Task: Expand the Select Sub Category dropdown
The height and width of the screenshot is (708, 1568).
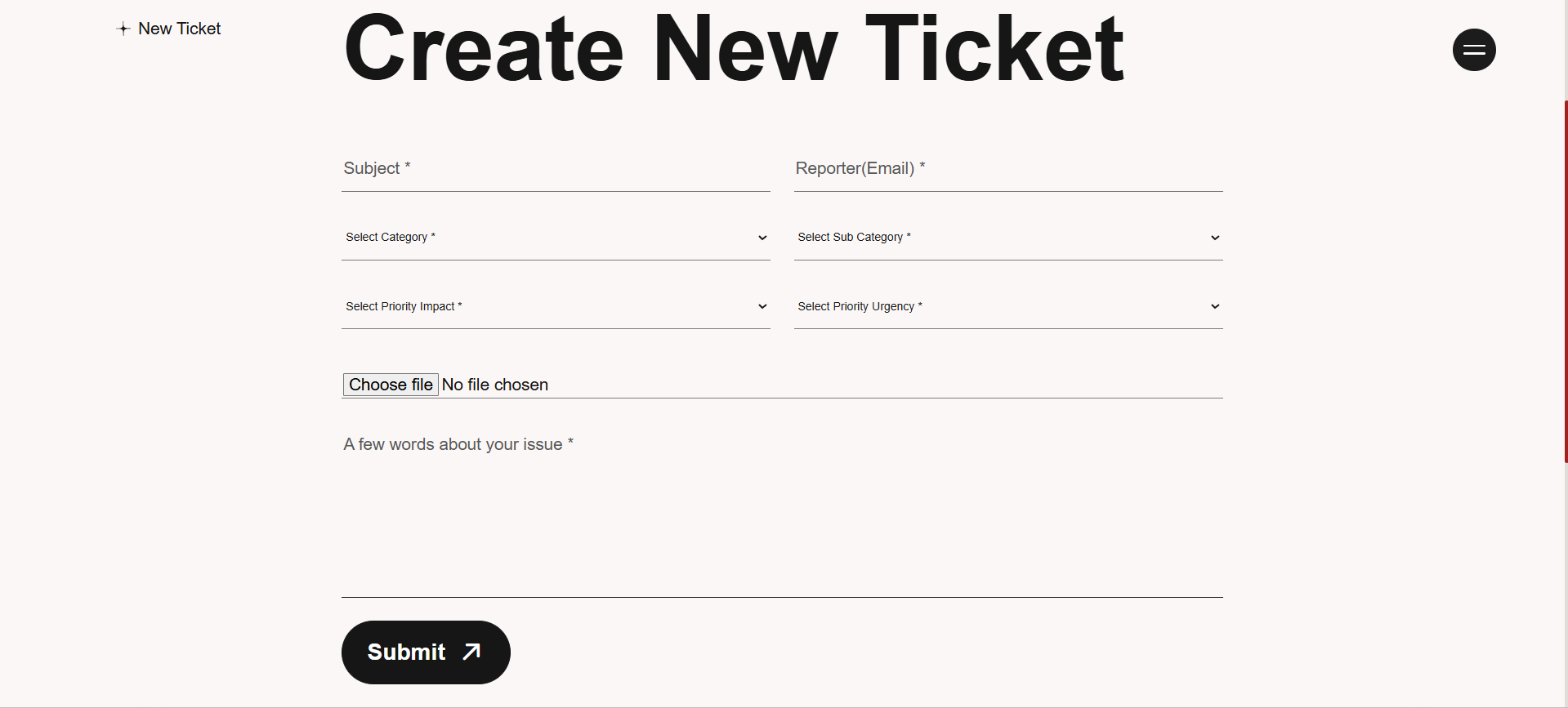Action: click(x=1008, y=238)
